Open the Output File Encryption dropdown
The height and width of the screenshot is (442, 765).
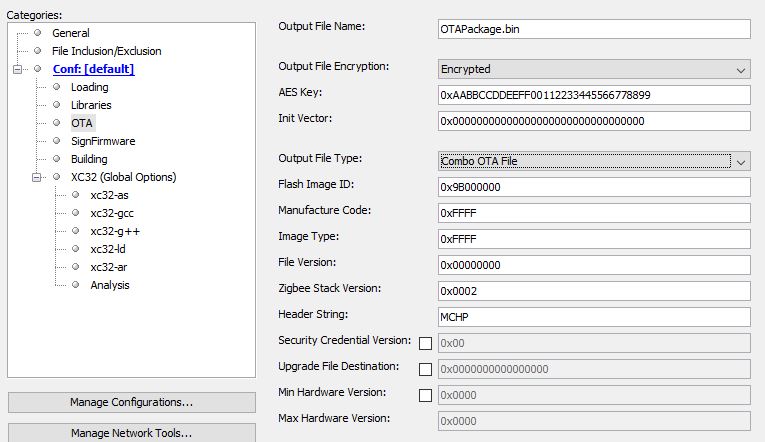pyautogui.click(x=594, y=70)
